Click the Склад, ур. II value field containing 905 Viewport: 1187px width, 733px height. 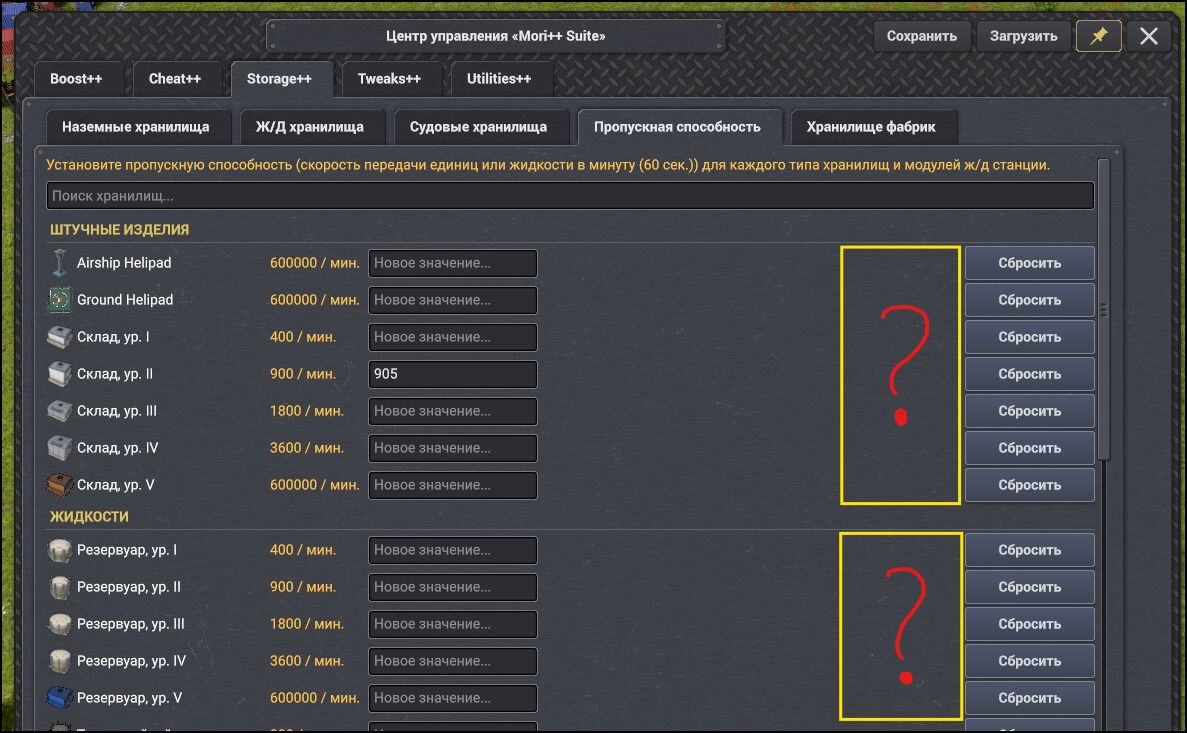tap(453, 374)
